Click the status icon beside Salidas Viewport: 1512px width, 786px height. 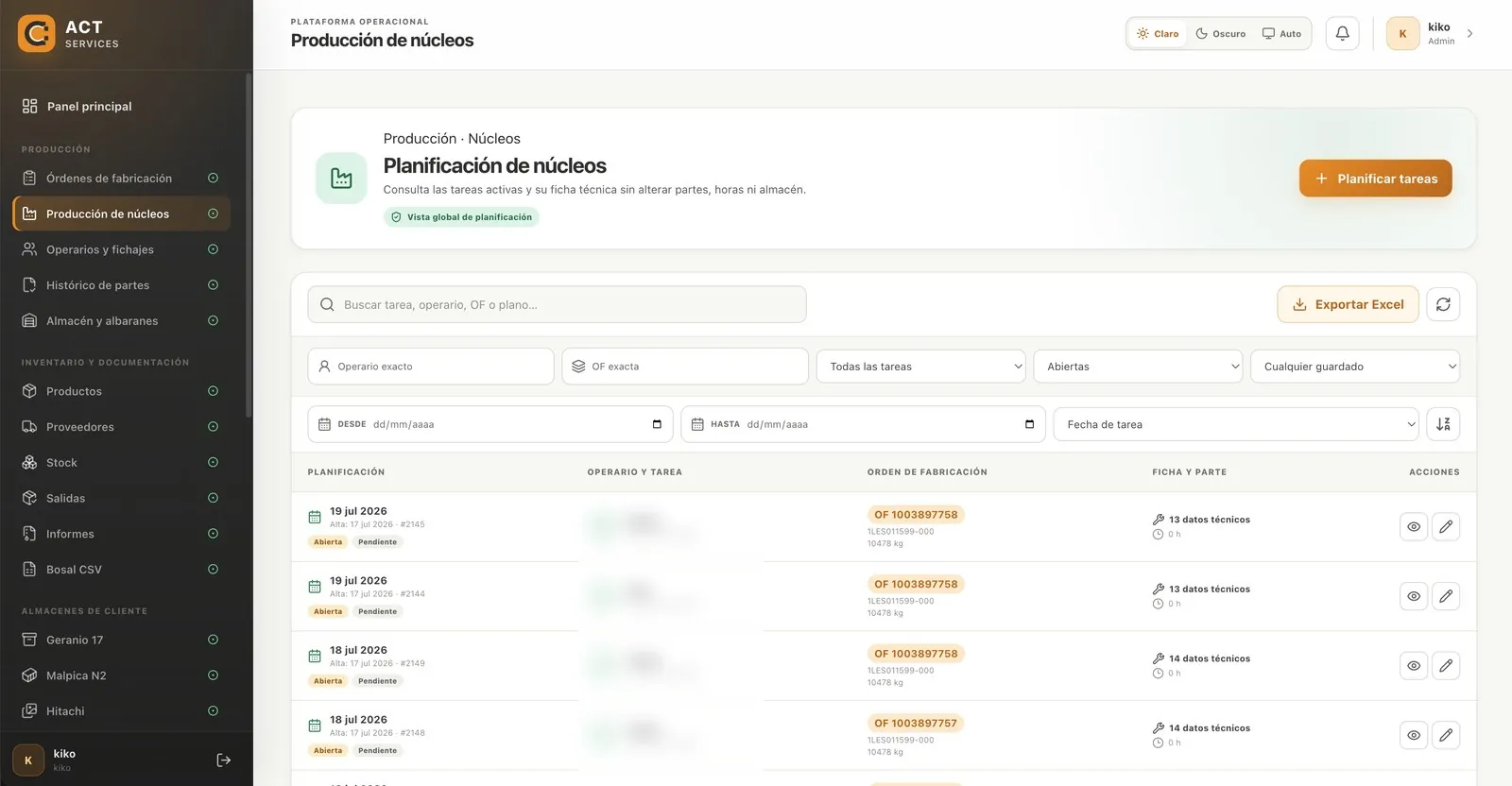[213, 498]
